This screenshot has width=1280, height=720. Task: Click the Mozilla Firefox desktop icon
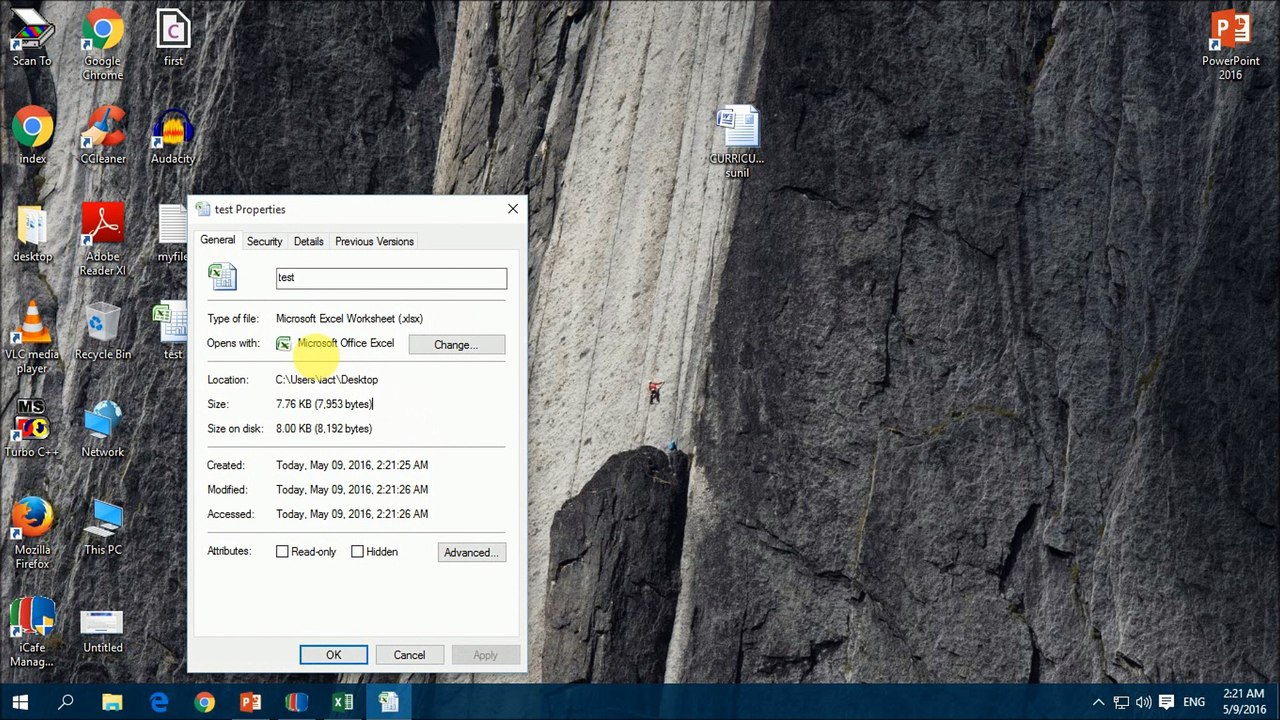pyautogui.click(x=32, y=533)
